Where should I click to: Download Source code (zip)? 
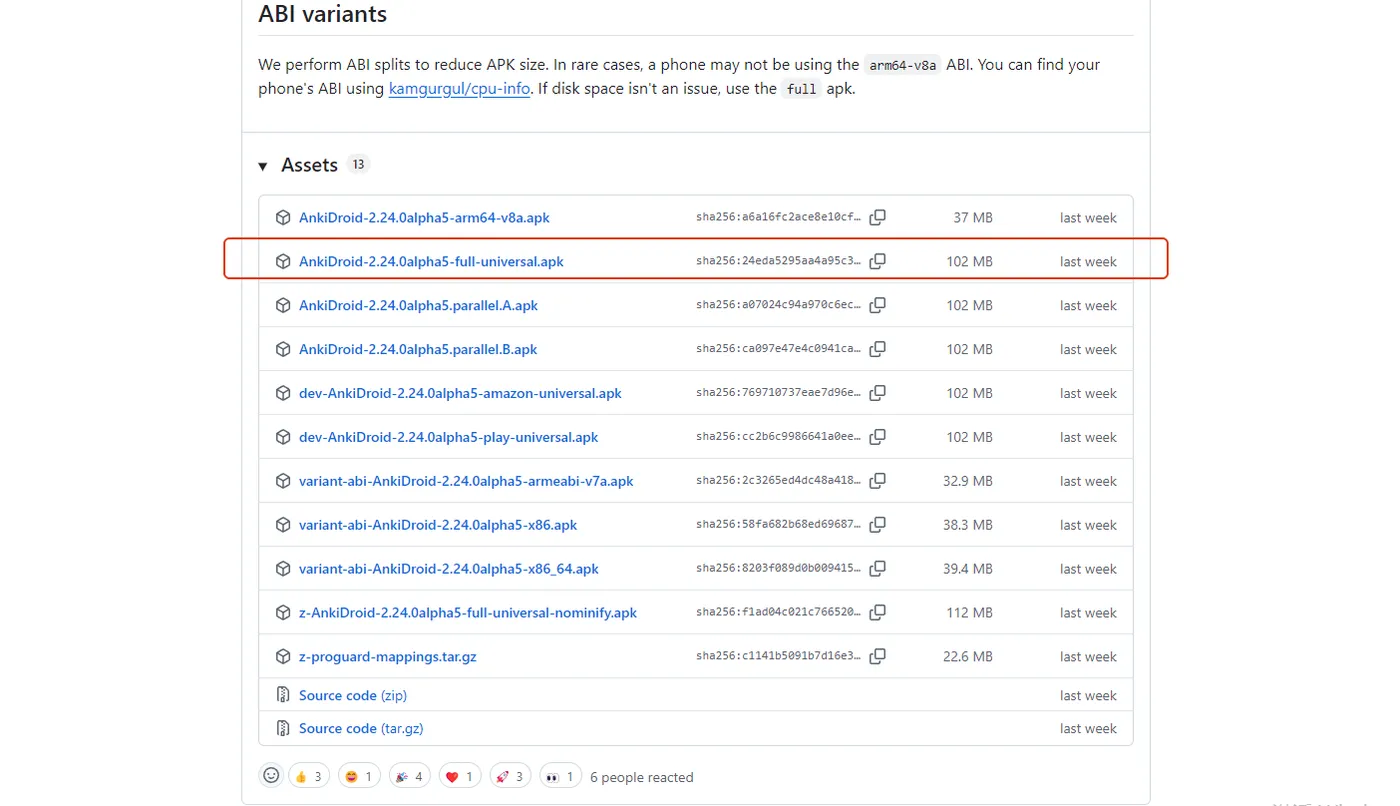point(353,696)
